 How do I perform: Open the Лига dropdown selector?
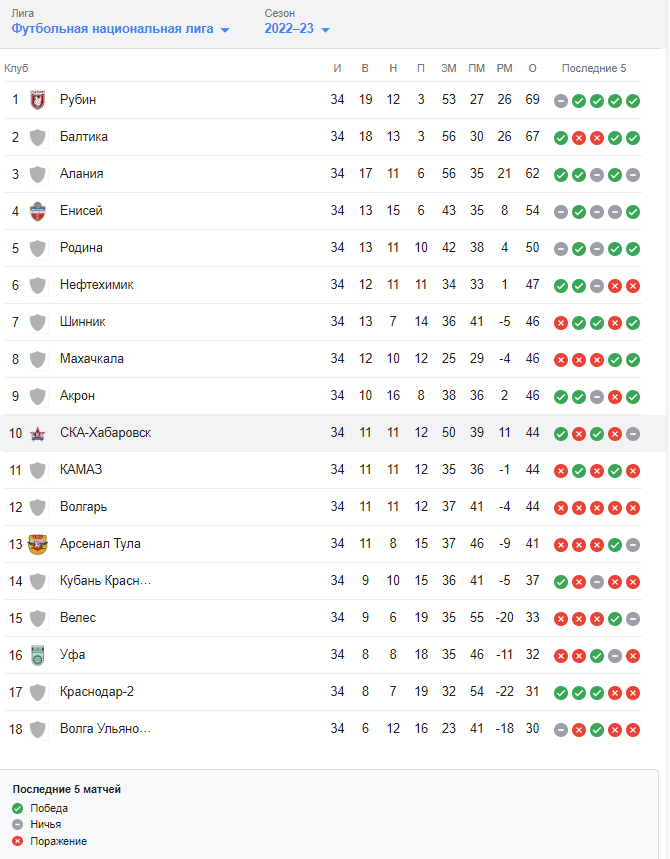click(x=120, y=29)
